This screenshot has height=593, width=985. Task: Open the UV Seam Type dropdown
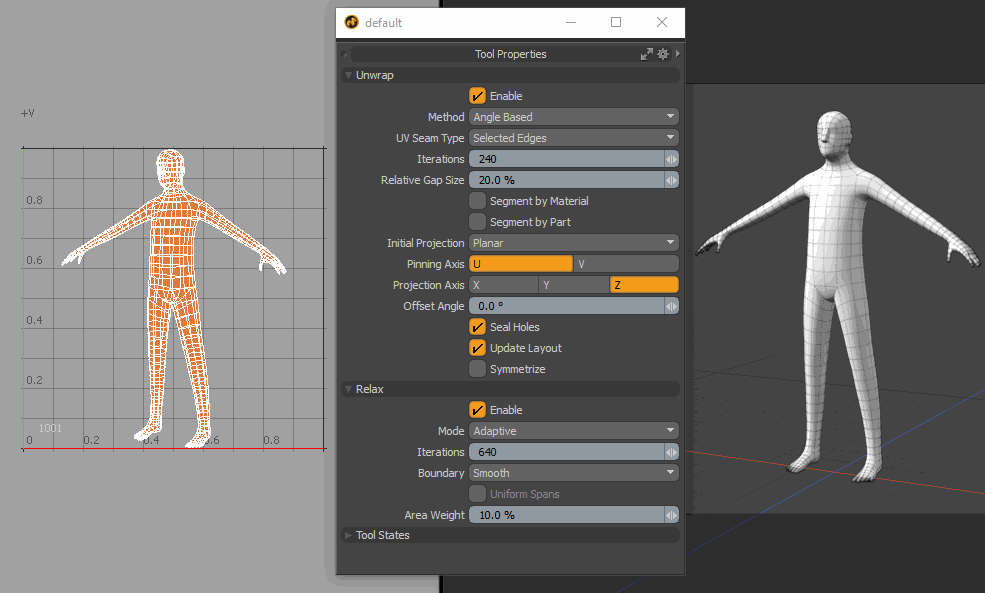573,137
